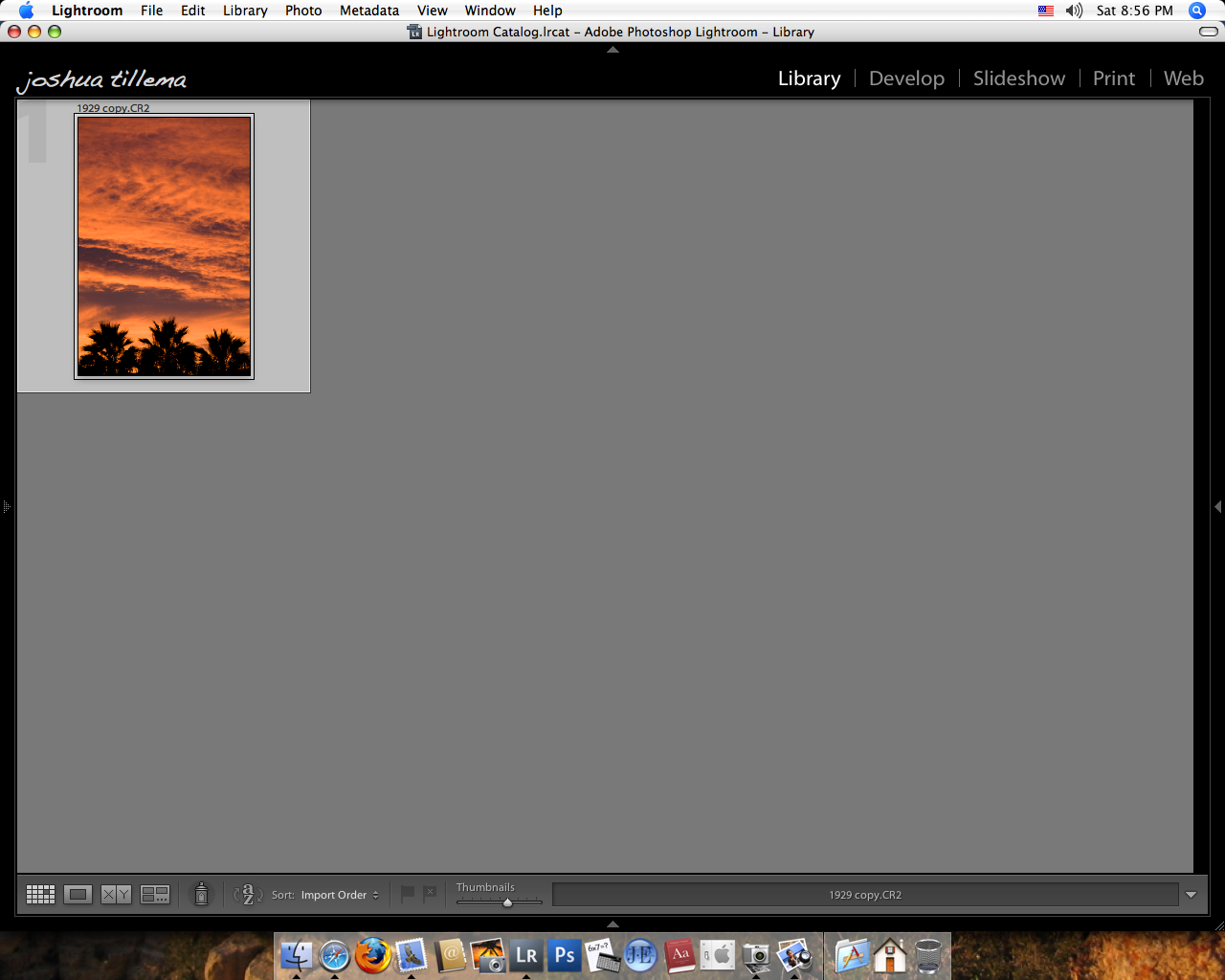Open Finder from the Dock
The width and height of the screenshot is (1225, 980).
coord(296,955)
